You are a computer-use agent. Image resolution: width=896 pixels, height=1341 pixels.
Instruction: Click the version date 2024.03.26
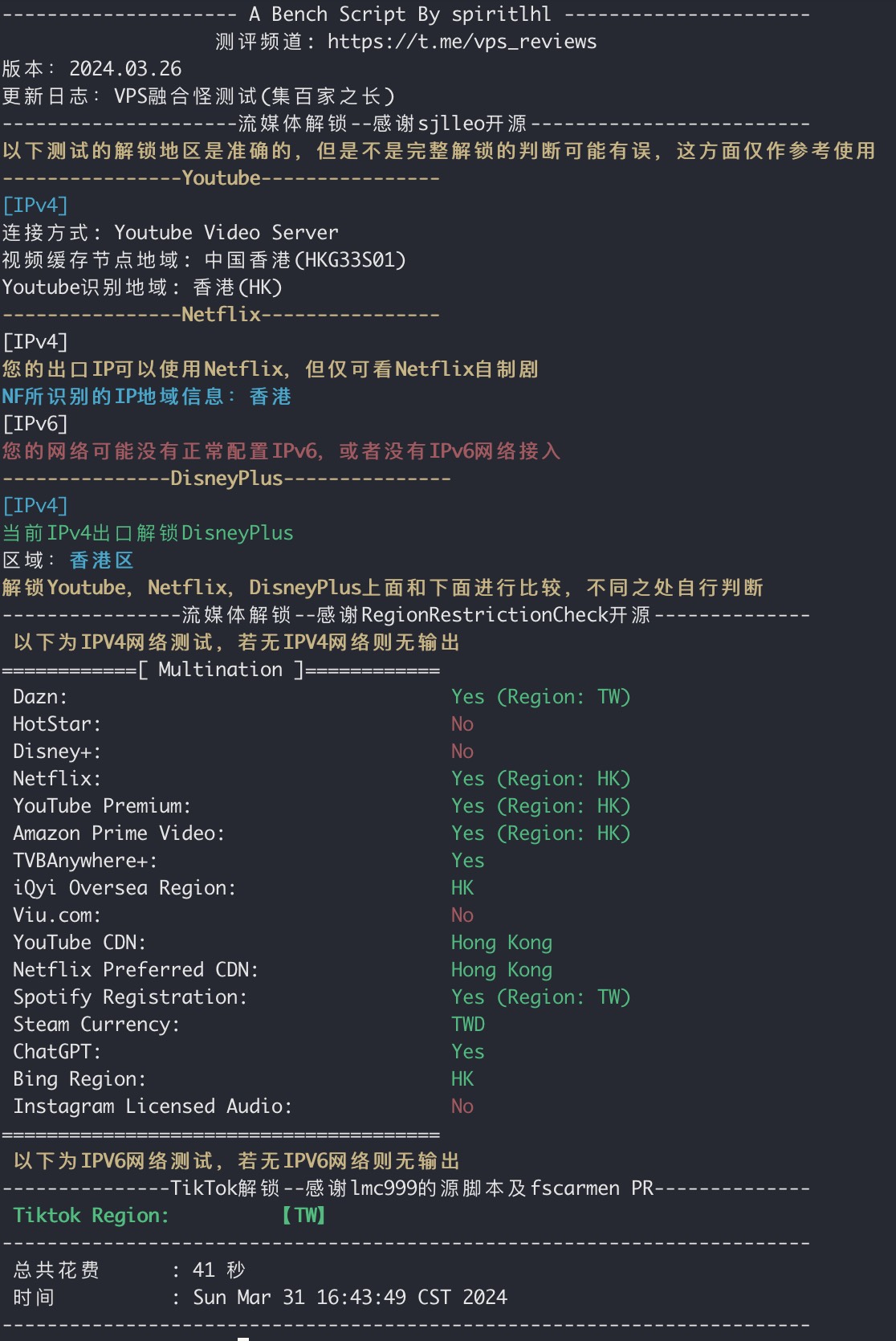click(x=125, y=69)
